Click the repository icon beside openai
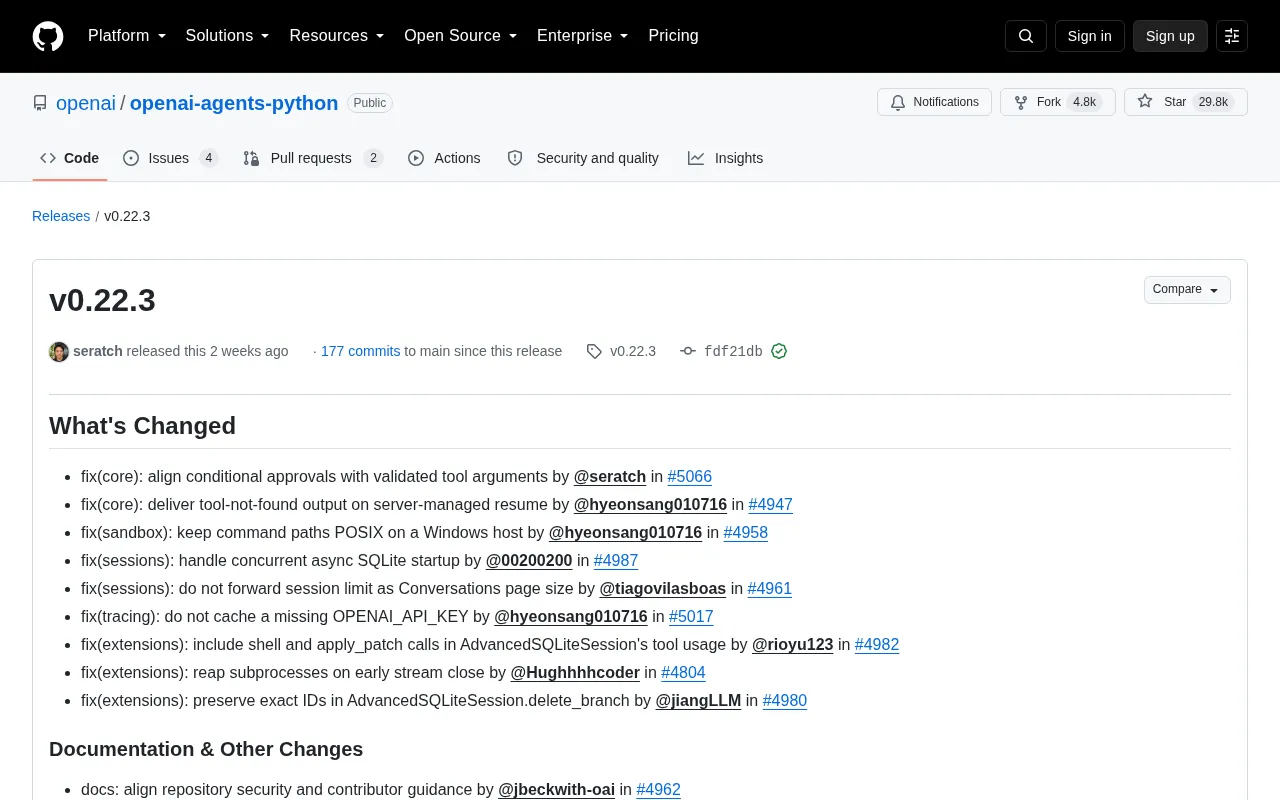Screen dimensions: 1280x800 click(x=40, y=103)
